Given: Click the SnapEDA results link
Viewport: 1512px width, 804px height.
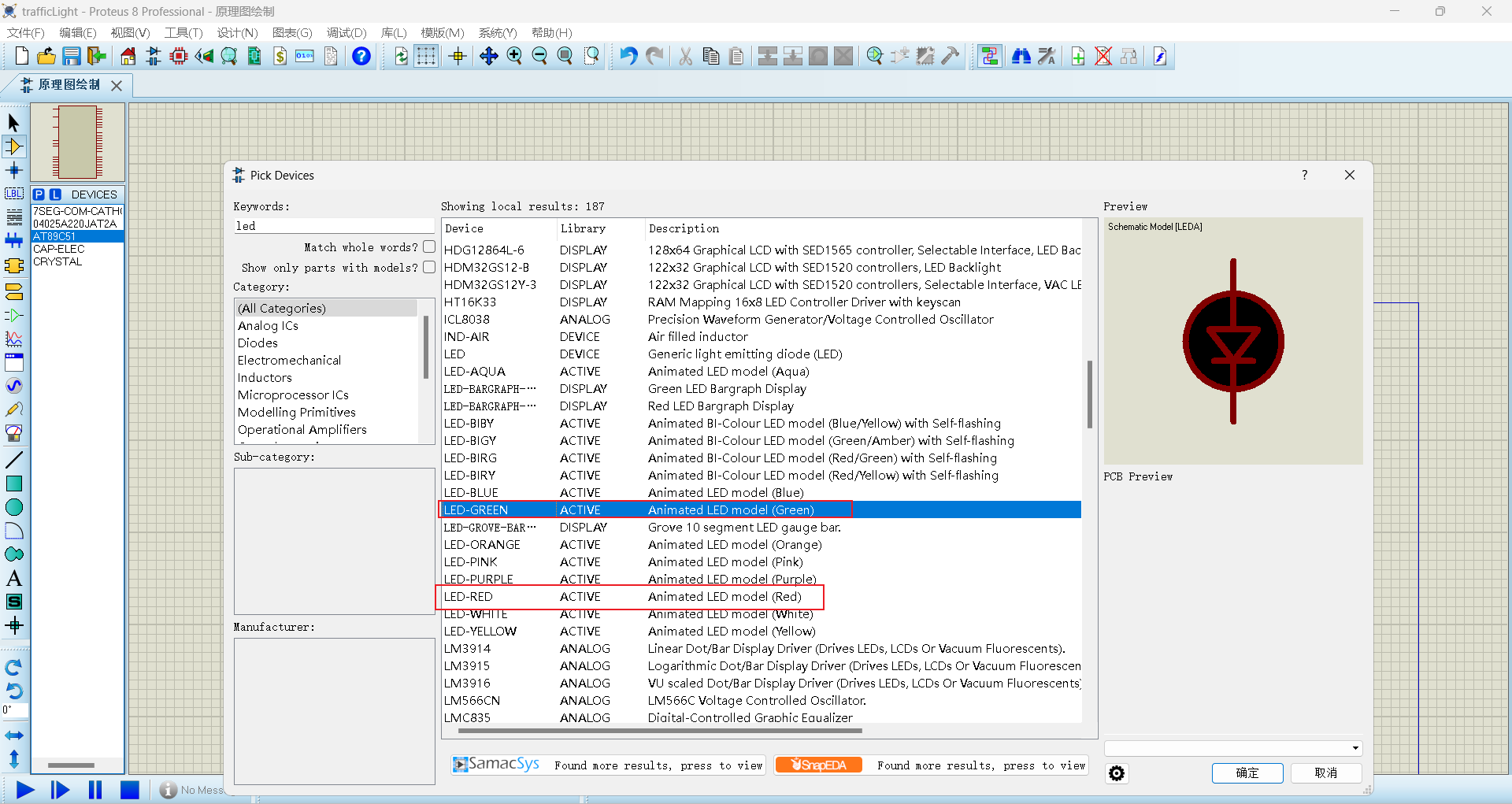Looking at the screenshot, I should click(931, 765).
